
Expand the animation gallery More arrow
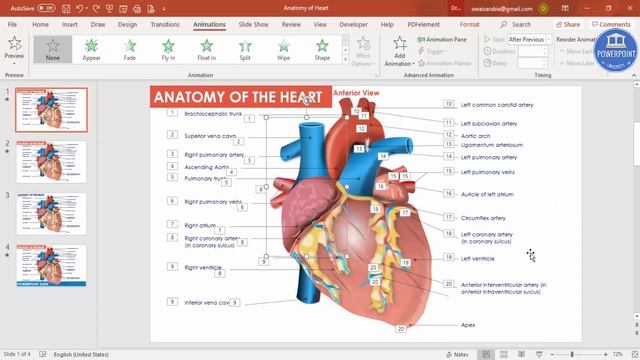coord(345,59)
